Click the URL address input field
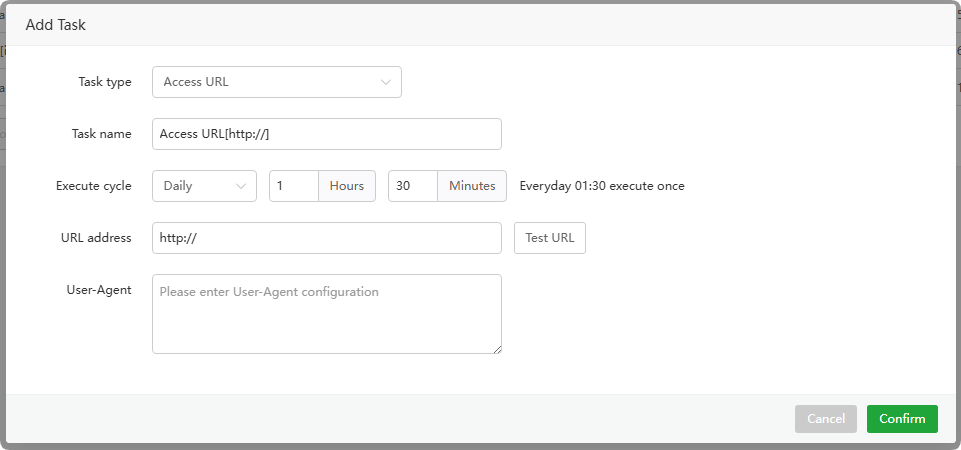The width and height of the screenshot is (961, 450). pyautogui.click(x=326, y=238)
